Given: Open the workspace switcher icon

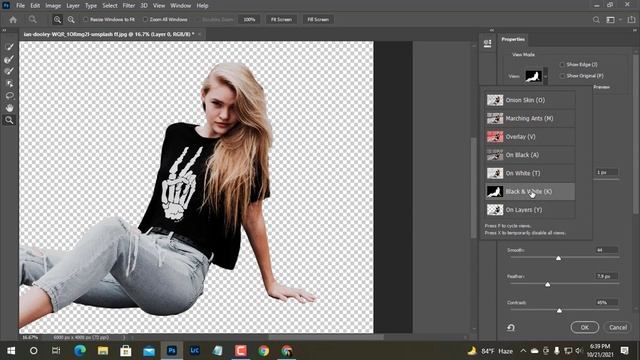Looking at the screenshot, I should 611,20.
